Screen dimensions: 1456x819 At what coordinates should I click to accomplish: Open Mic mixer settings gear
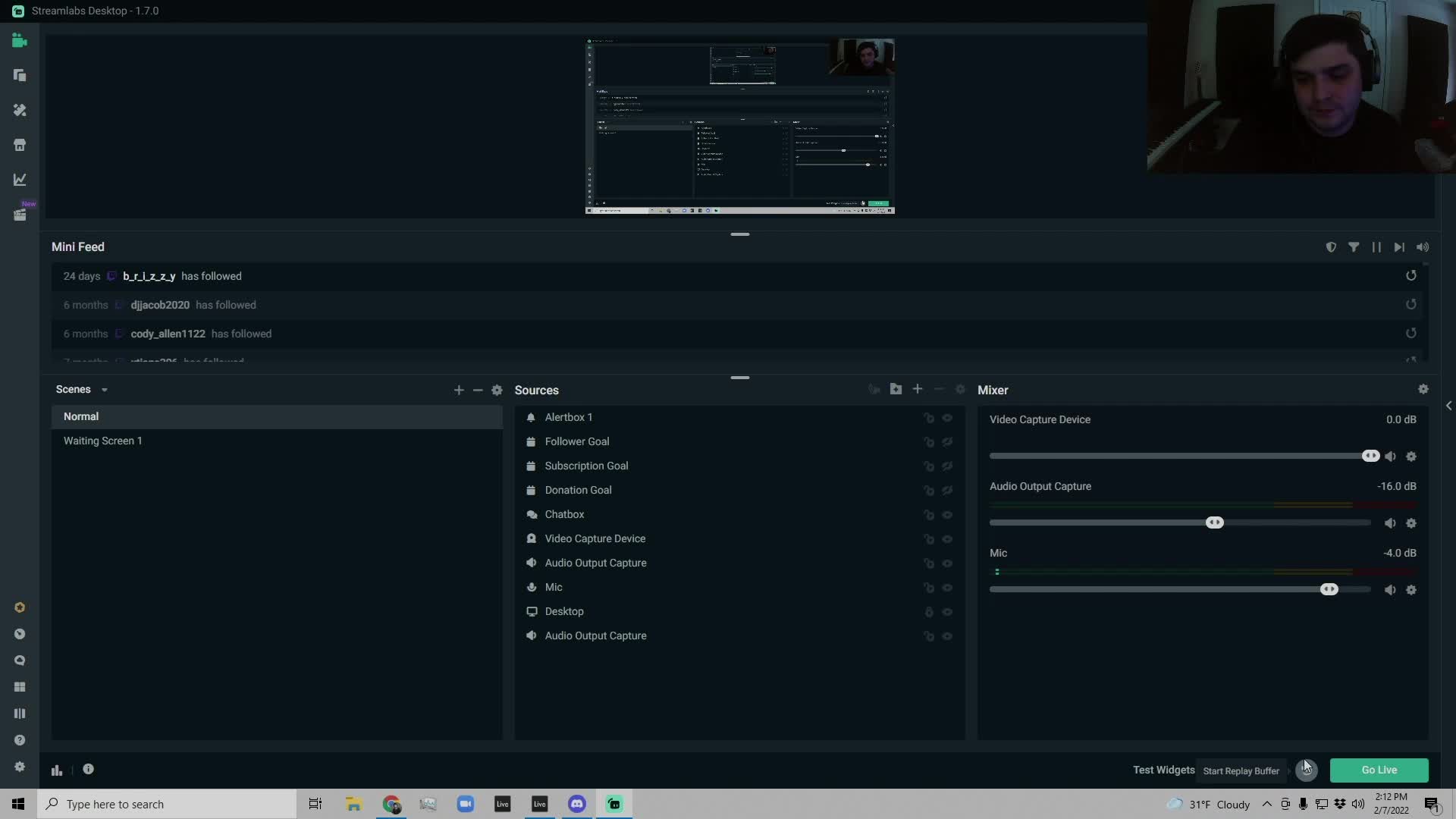click(x=1411, y=590)
